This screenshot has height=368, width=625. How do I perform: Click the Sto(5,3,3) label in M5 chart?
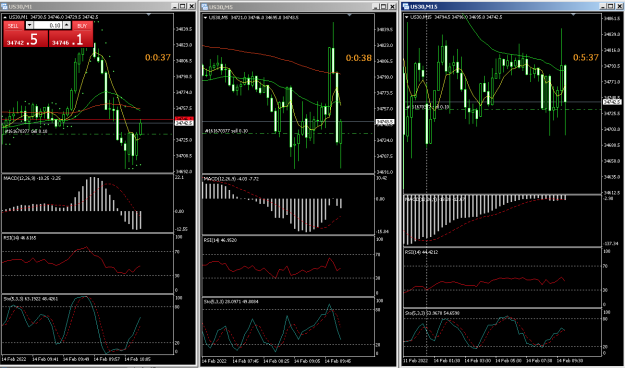coord(231,302)
